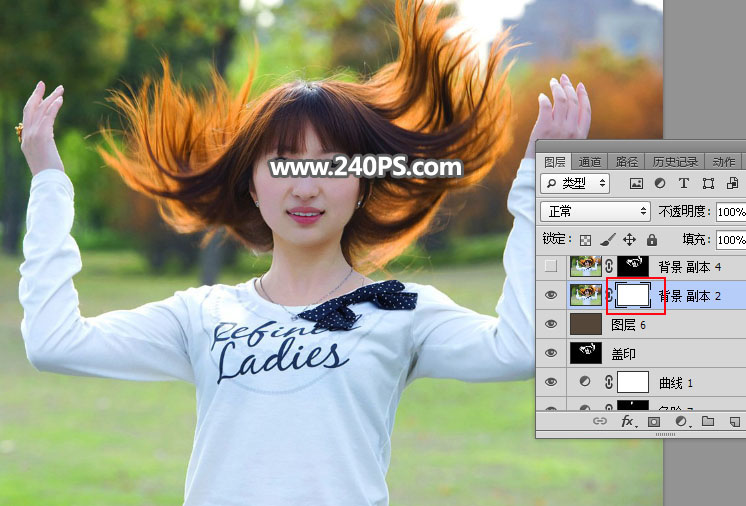Filter layers by shape type
The height and width of the screenshot is (506, 746).
pyautogui.click(x=708, y=184)
